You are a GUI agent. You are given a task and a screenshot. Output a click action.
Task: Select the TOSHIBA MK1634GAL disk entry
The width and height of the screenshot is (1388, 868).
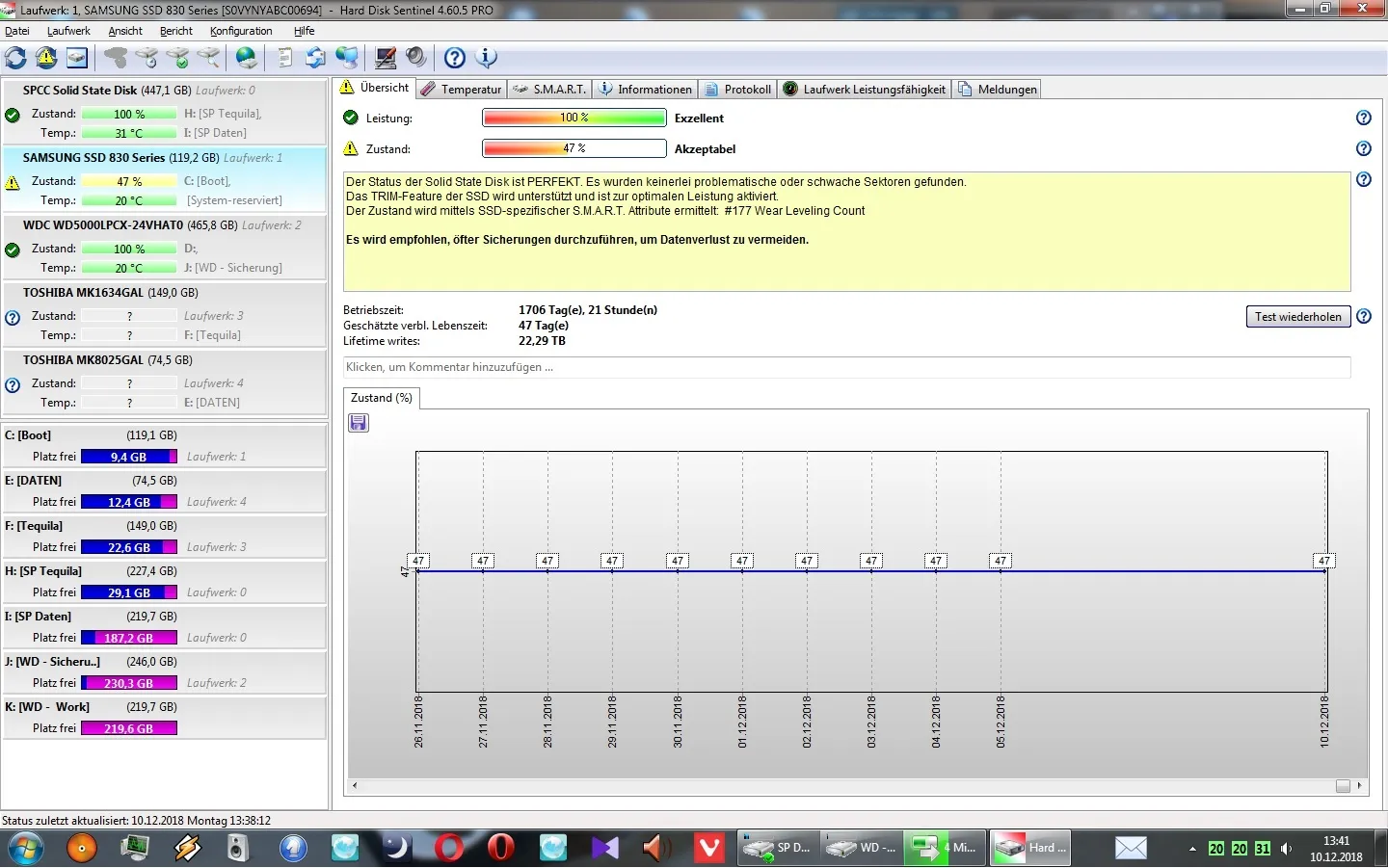(x=164, y=314)
